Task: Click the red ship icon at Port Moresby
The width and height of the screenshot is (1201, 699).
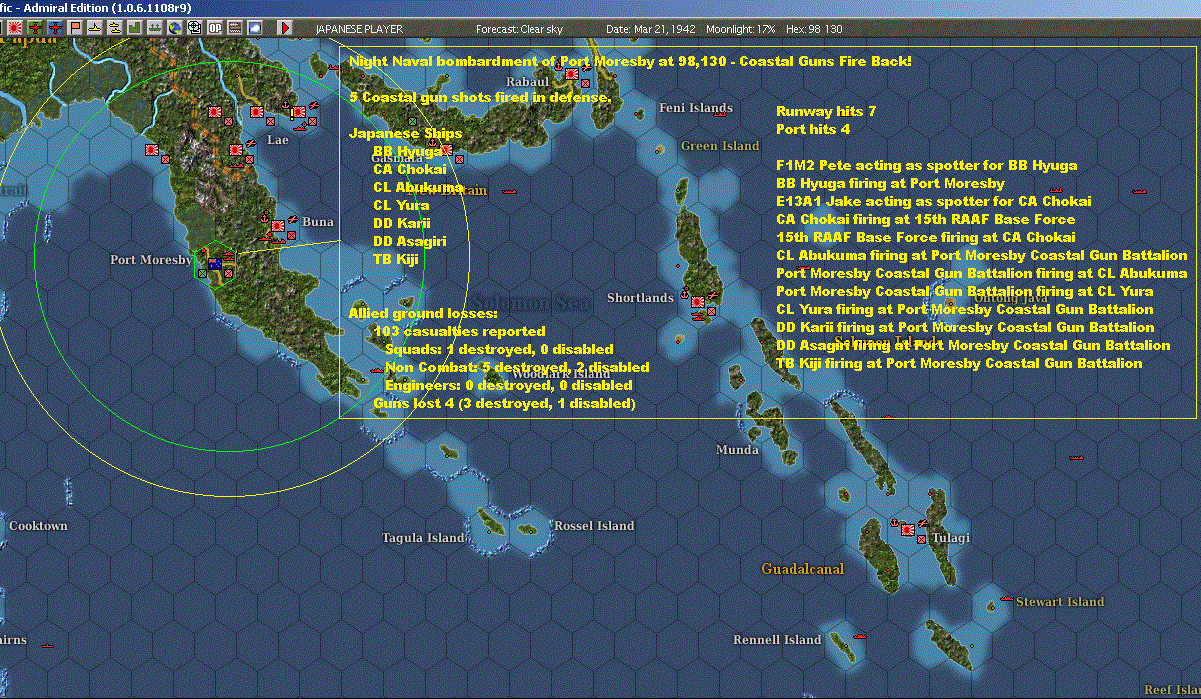Action: (x=228, y=256)
